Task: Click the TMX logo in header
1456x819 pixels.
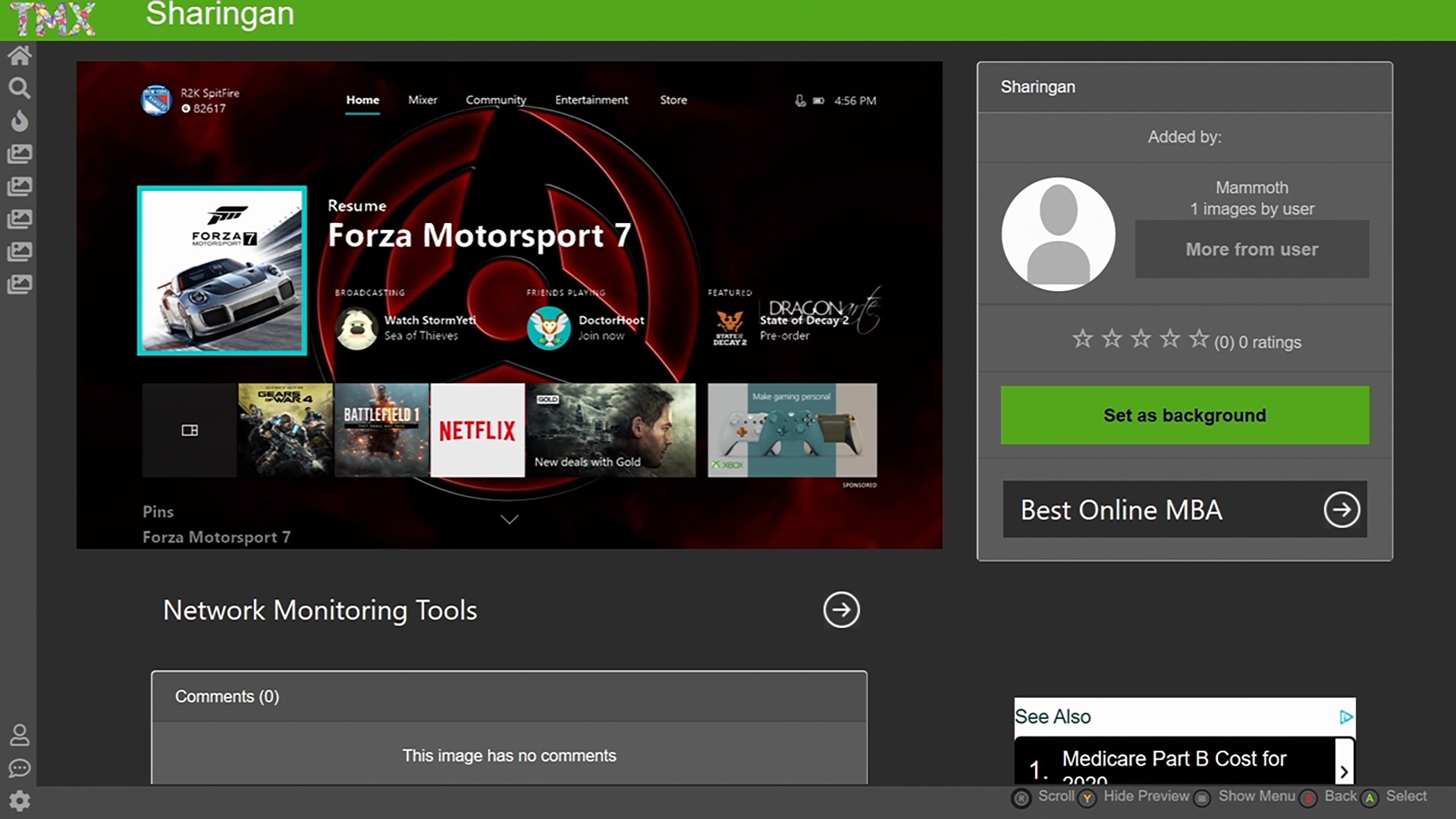Action: point(53,19)
